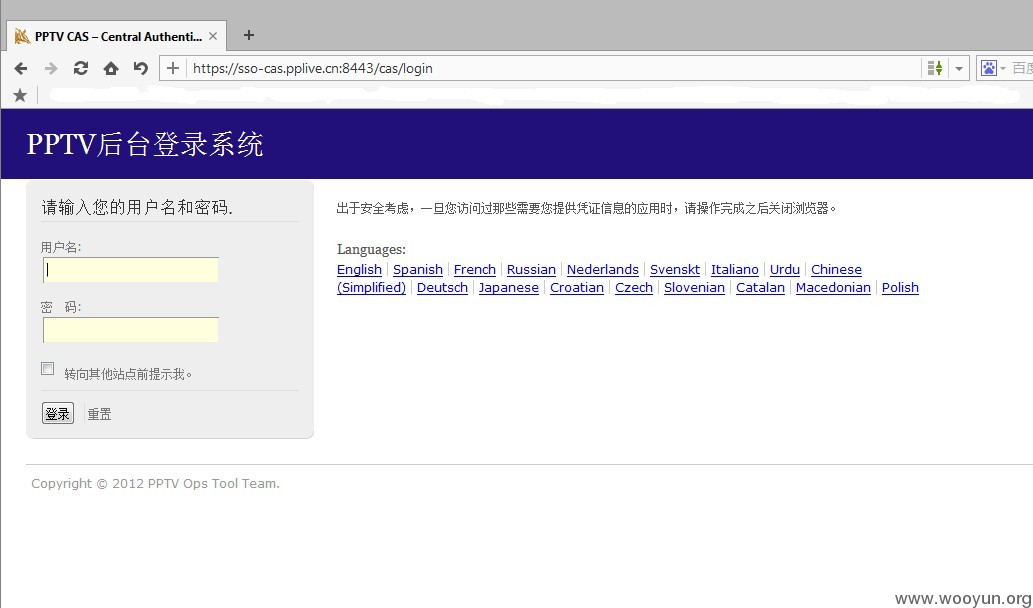Click the 重置 reset button

[x=99, y=414]
